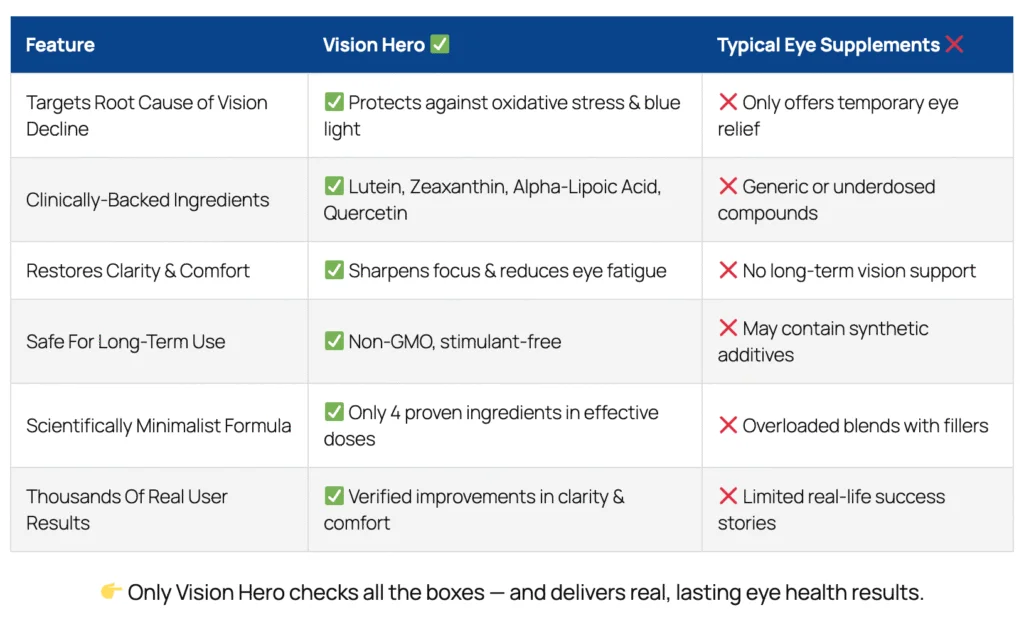Click the checkbox beside 'Non-GMO, stimulant-free'
This screenshot has width=1024, height=635.
(x=334, y=341)
